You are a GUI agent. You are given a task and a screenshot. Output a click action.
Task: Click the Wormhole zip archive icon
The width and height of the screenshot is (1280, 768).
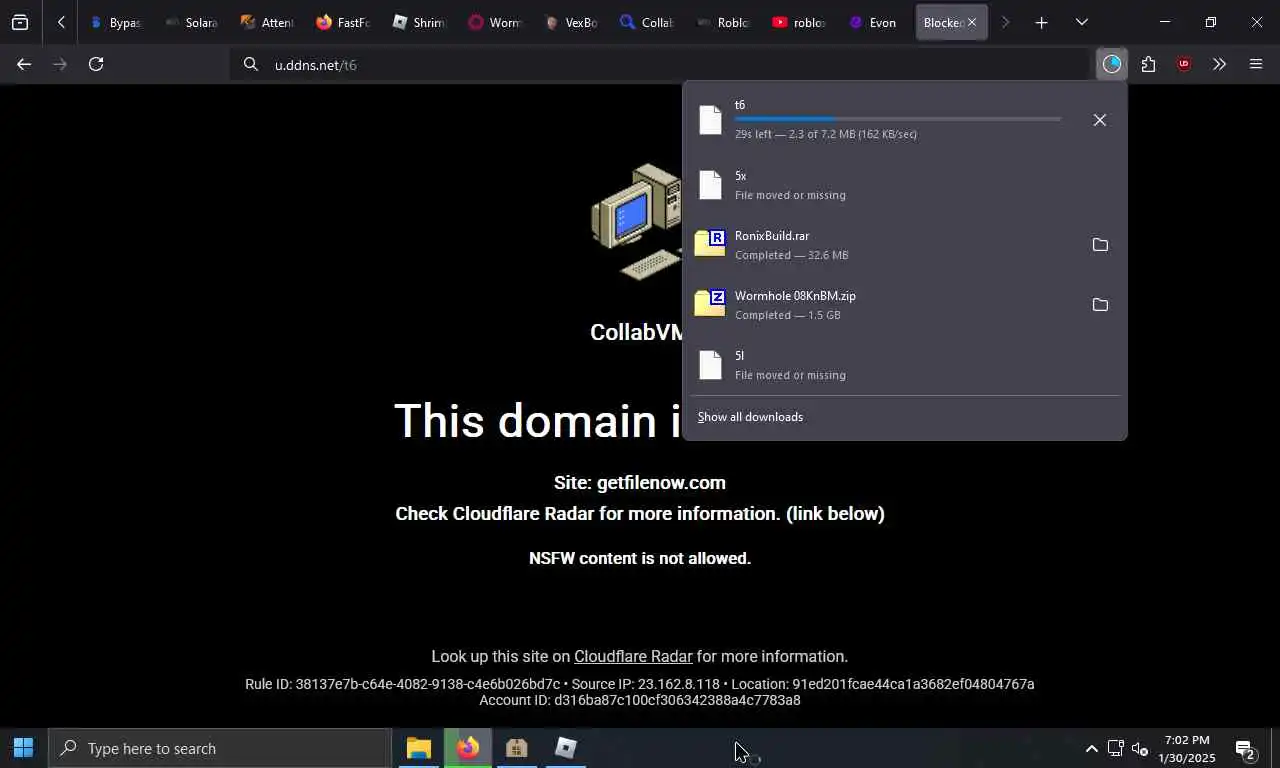[x=710, y=303]
